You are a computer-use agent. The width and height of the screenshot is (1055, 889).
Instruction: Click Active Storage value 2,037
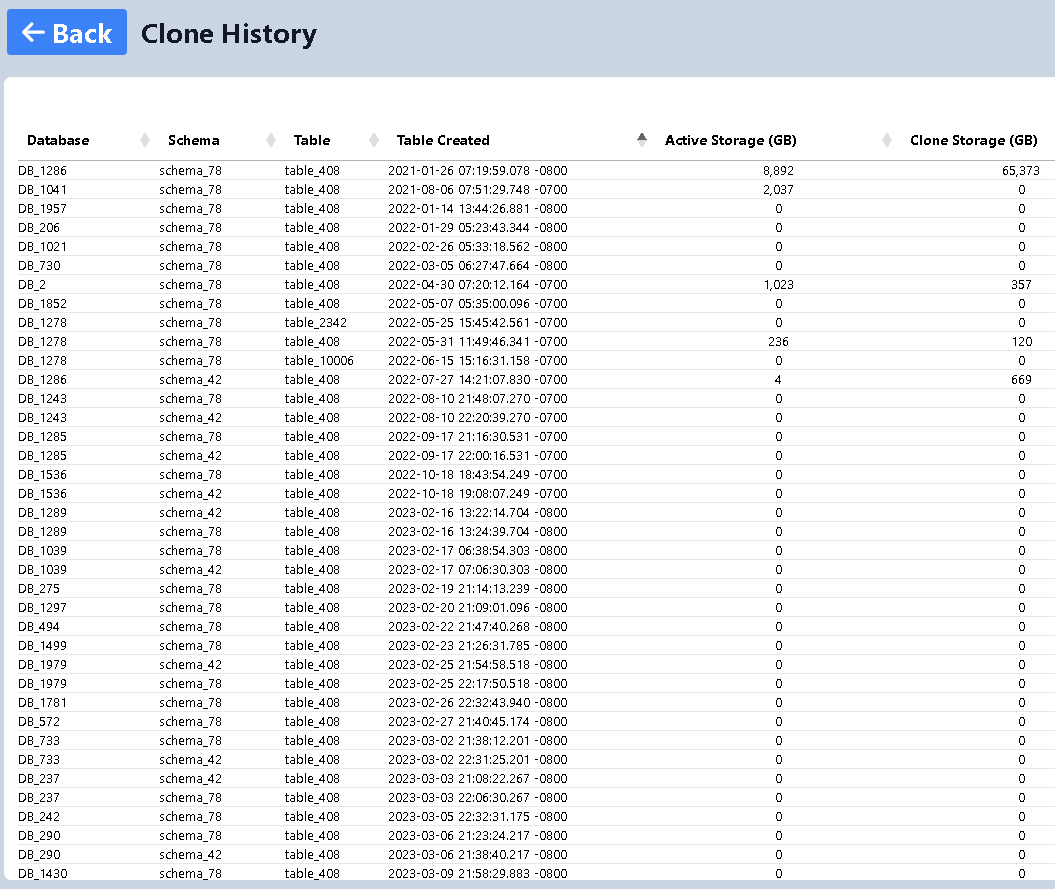[x=778, y=190]
